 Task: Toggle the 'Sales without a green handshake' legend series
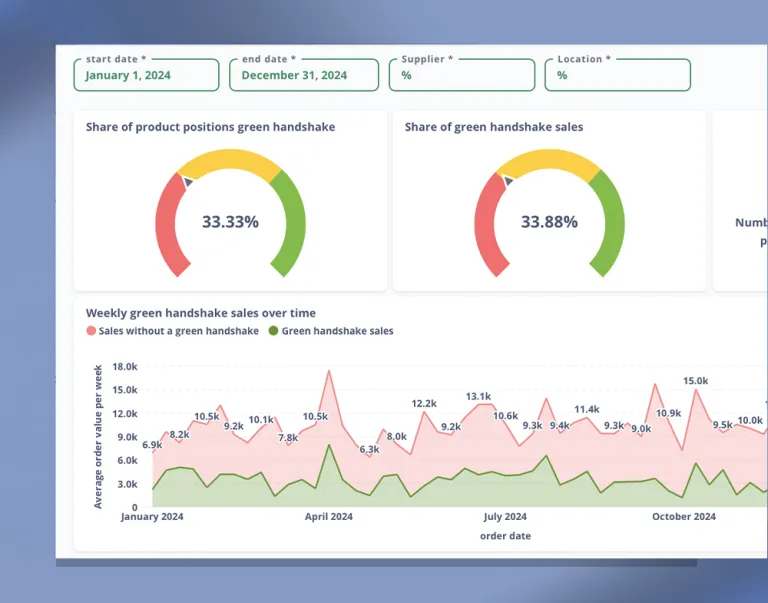coord(178,331)
